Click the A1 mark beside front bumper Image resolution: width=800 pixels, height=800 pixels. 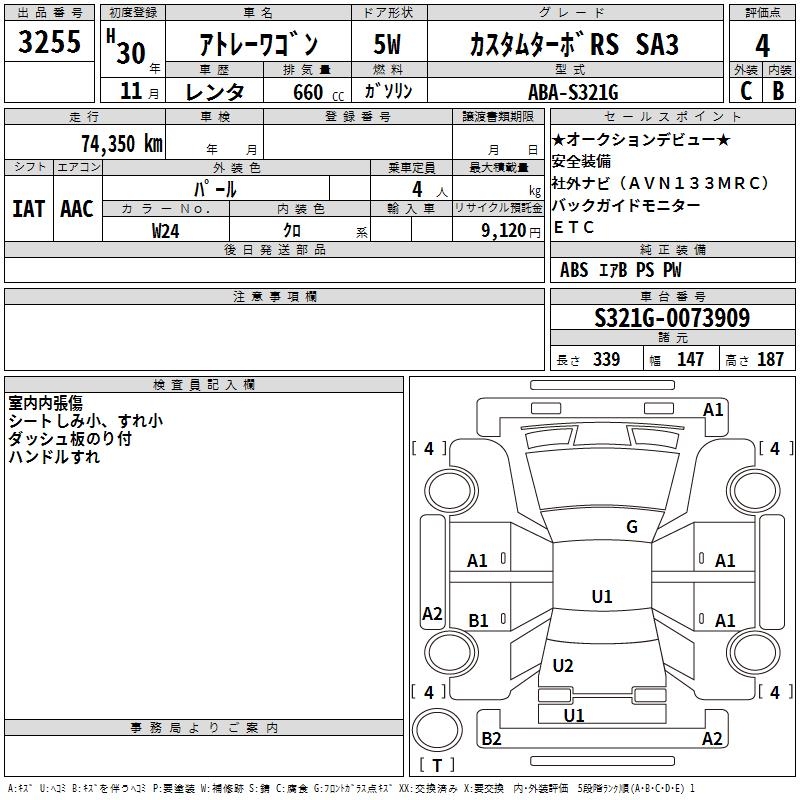[x=713, y=409]
